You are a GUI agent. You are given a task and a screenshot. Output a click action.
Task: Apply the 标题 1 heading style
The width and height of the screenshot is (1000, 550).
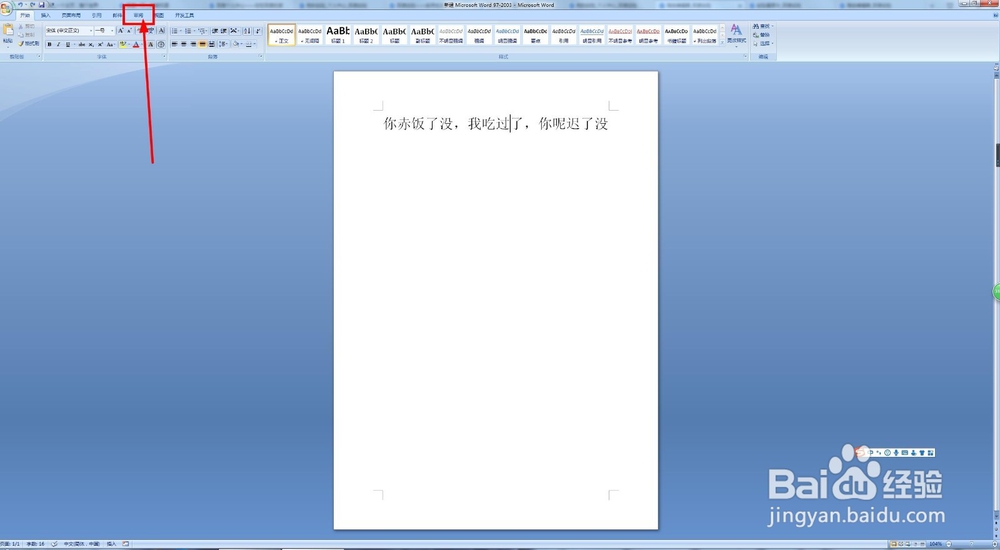(337, 35)
